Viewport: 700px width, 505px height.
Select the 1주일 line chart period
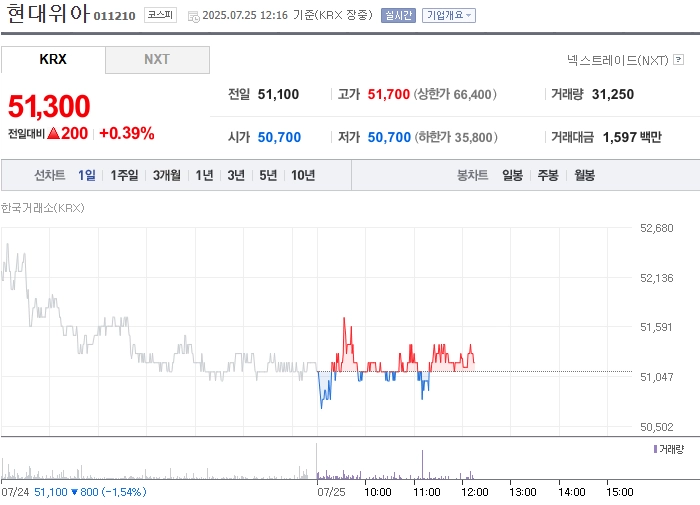[124, 175]
